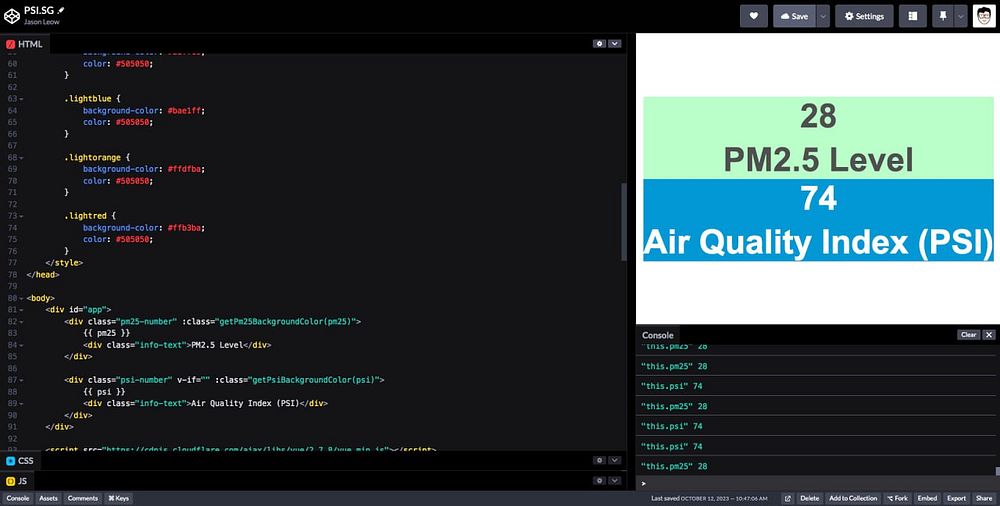Click the 74 value in the preview pane
Image resolution: width=1000 pixels, height=506 pixels.
point(818,198)
